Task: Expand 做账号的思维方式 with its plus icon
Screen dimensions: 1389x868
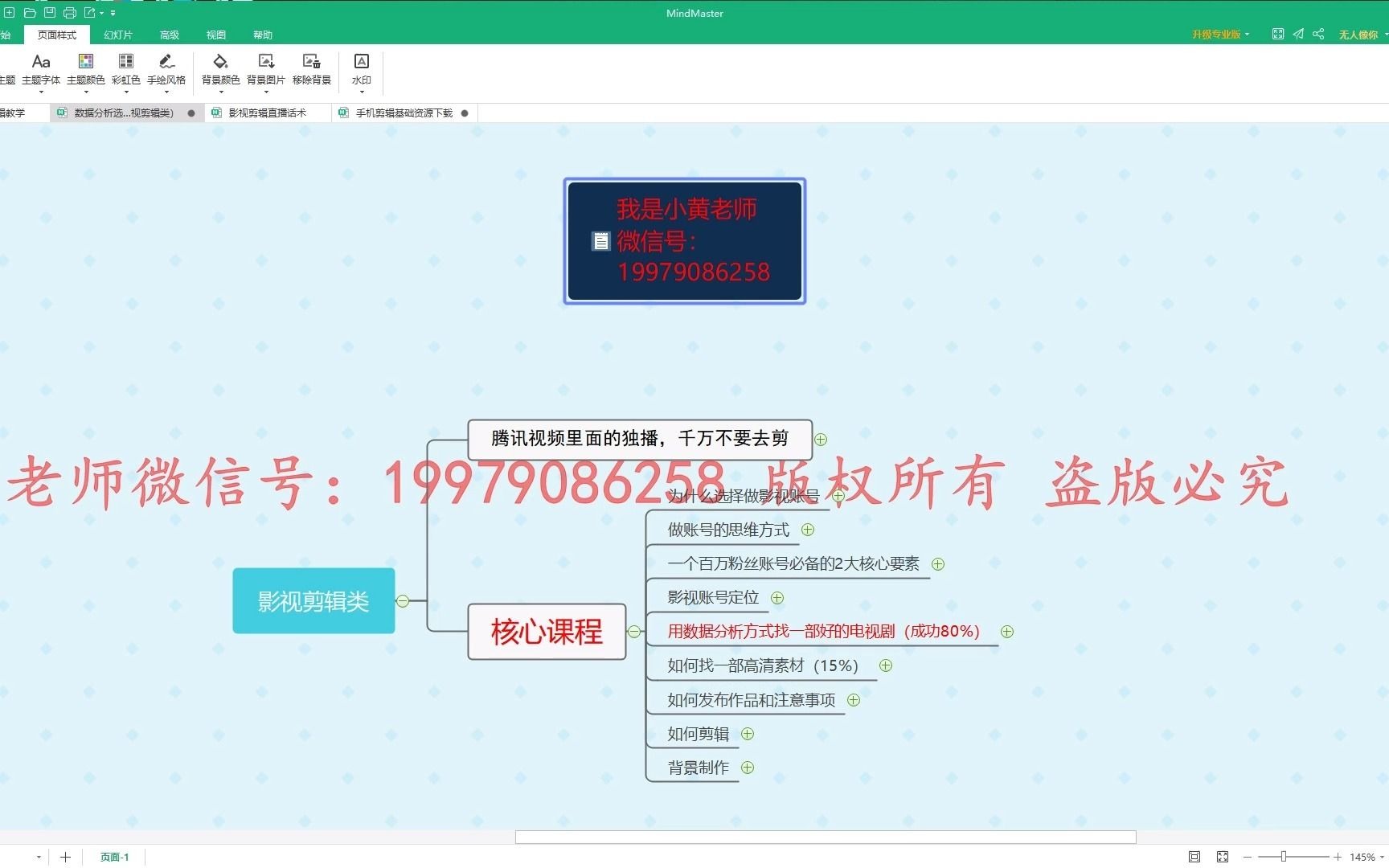Action: click(x=808, y=530)
